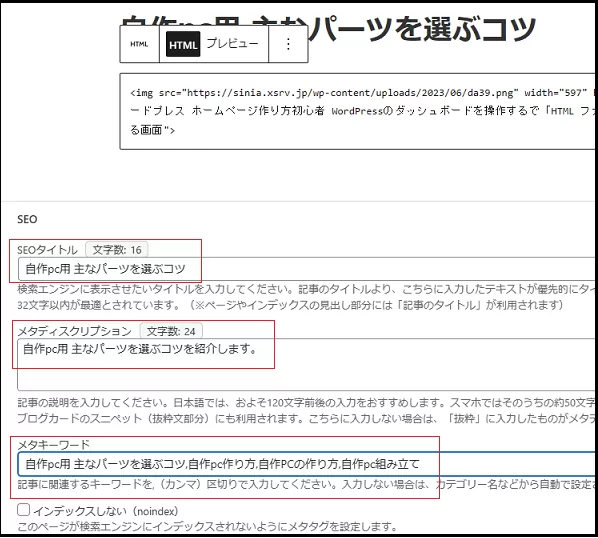Screen dimensions: 598x538
Task: Click the メタディスクリプション label
Action: (75, 331)
